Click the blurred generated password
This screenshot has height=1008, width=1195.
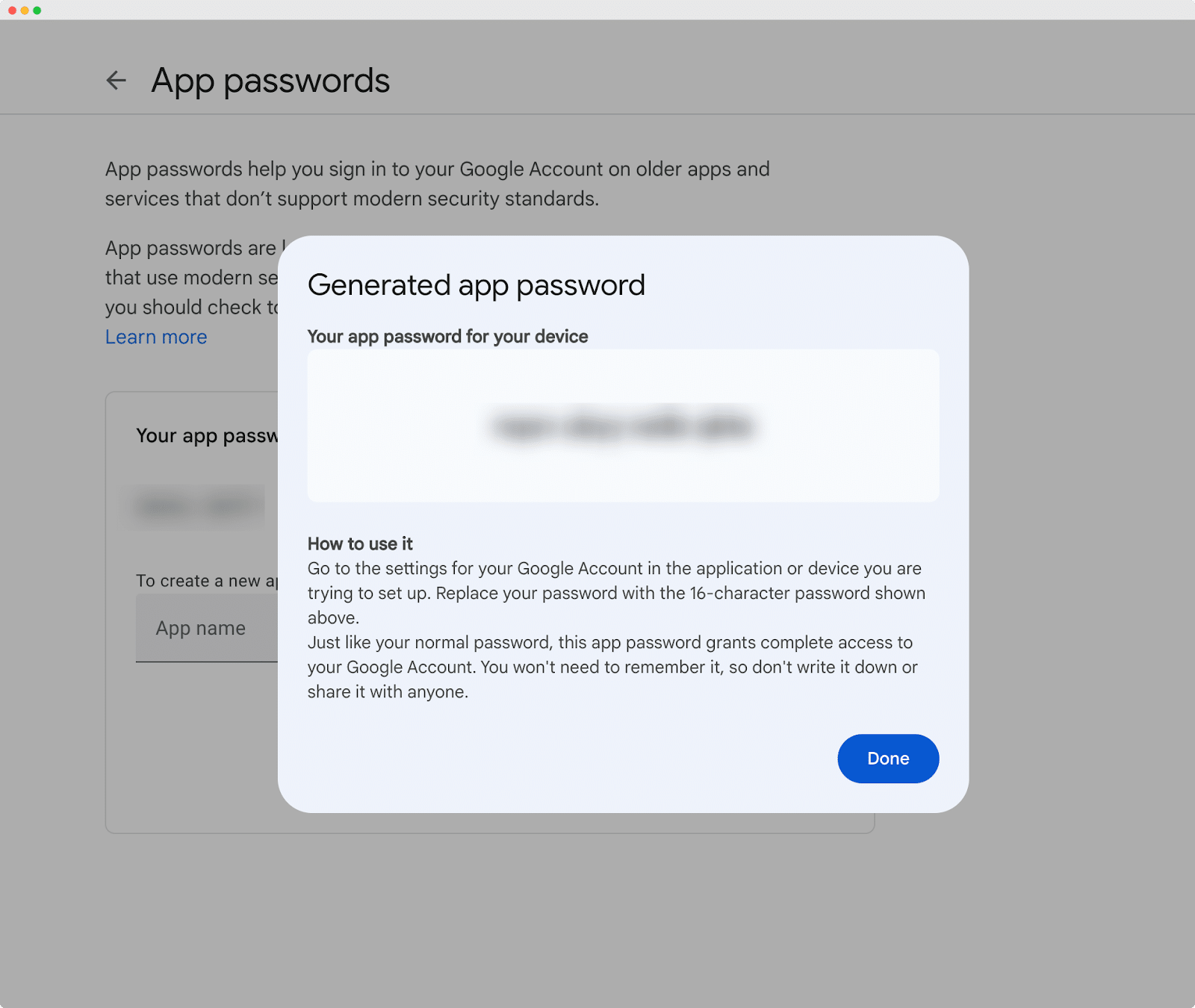[x=623, y=426]
